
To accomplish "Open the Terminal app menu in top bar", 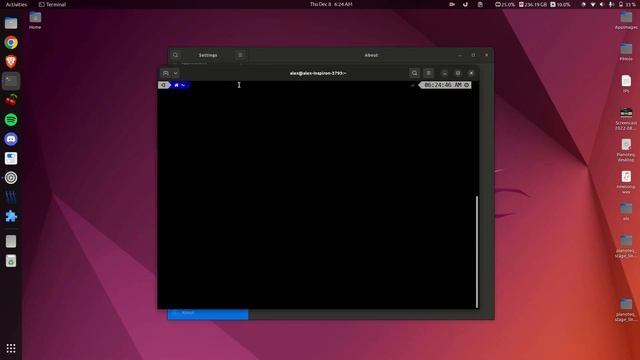I will [x=52, y=4].
